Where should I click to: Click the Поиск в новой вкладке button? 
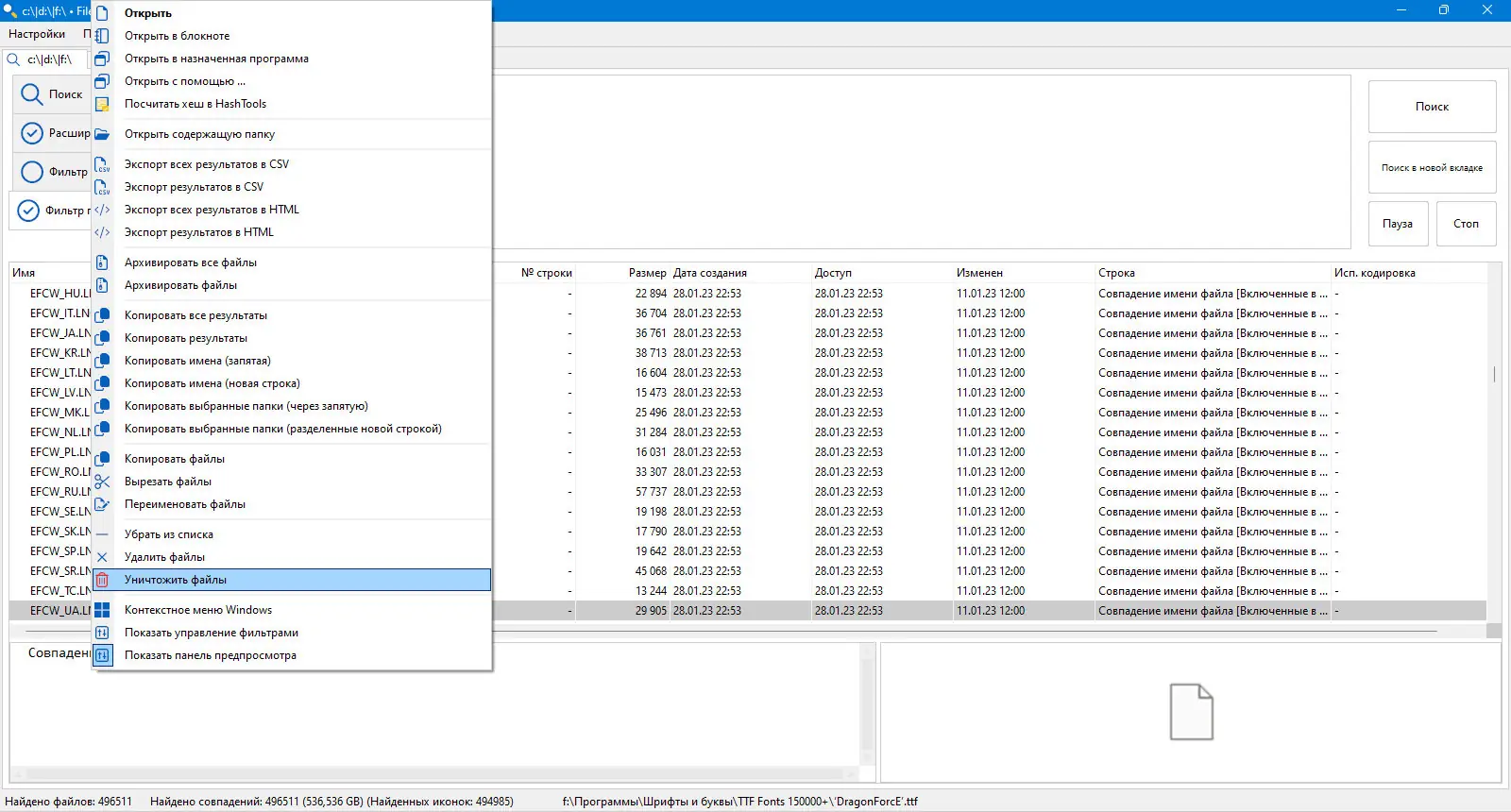tap(1432, 167)
